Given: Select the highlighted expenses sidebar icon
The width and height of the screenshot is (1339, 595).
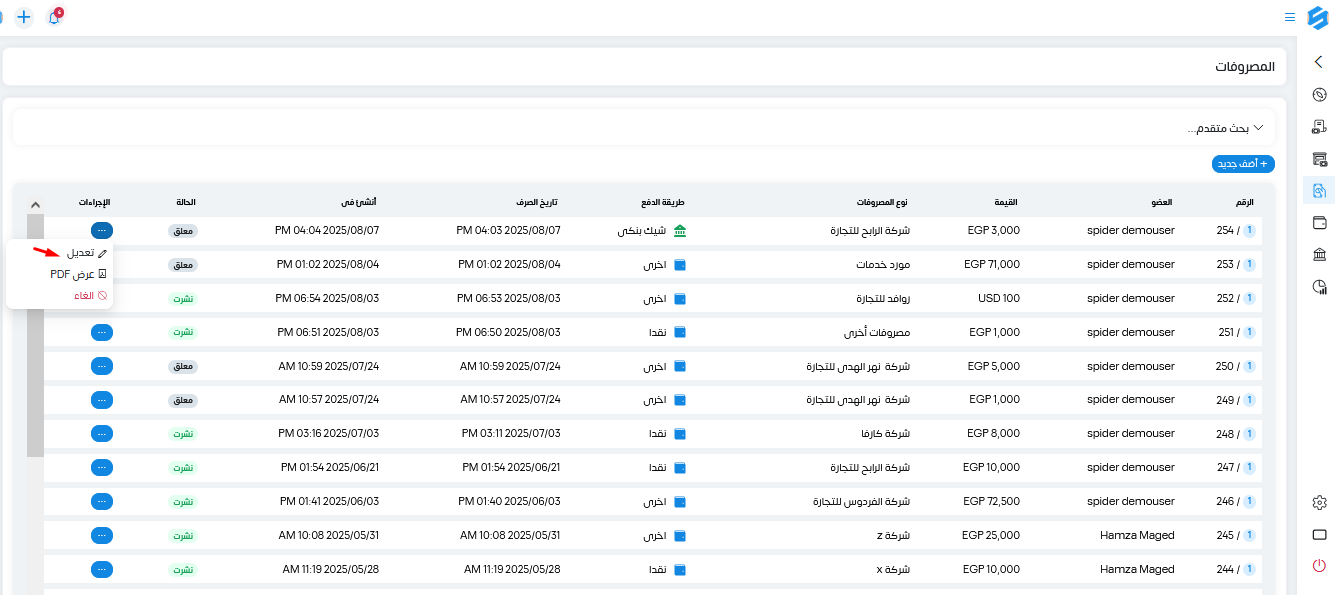Looking at the screenshot, I should [1319, 190].
